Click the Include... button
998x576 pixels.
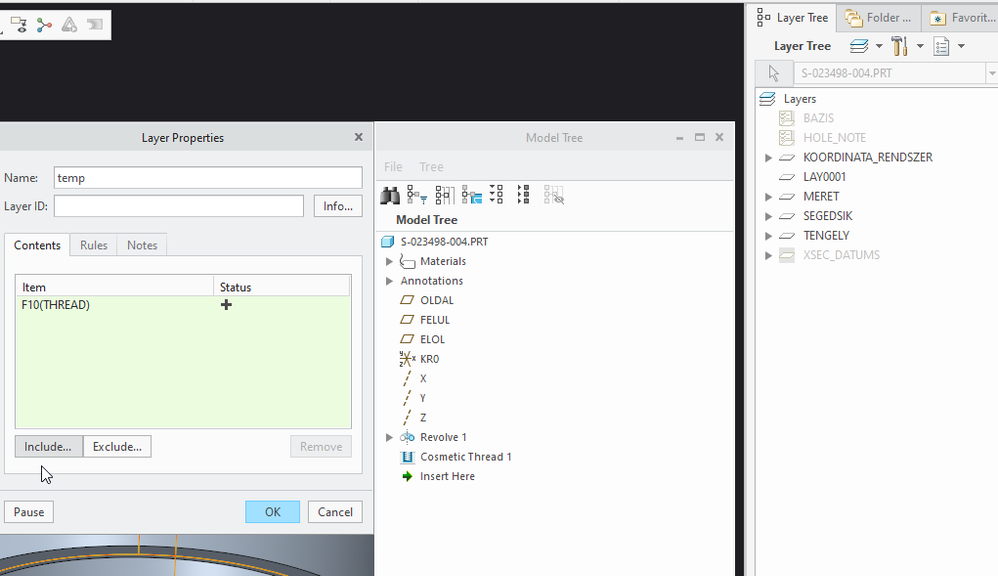(48, 447)
